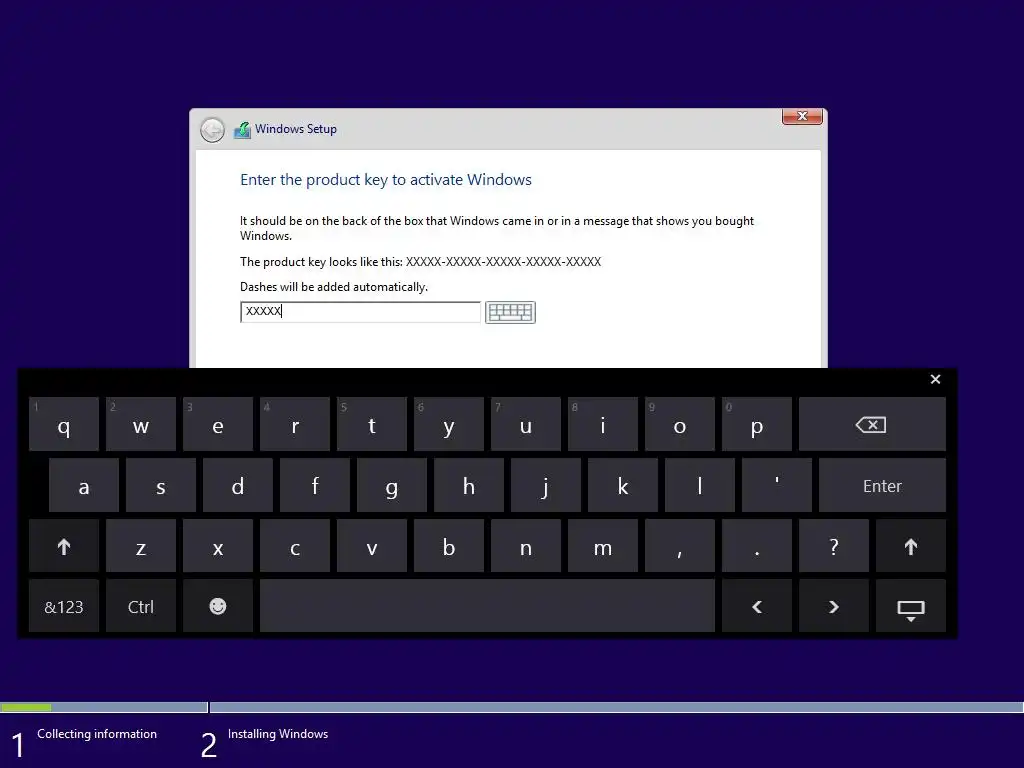This screenshot has height=768, width=1024.
Task: Tap the apostrophe key
Action: (x=777, y=485)
